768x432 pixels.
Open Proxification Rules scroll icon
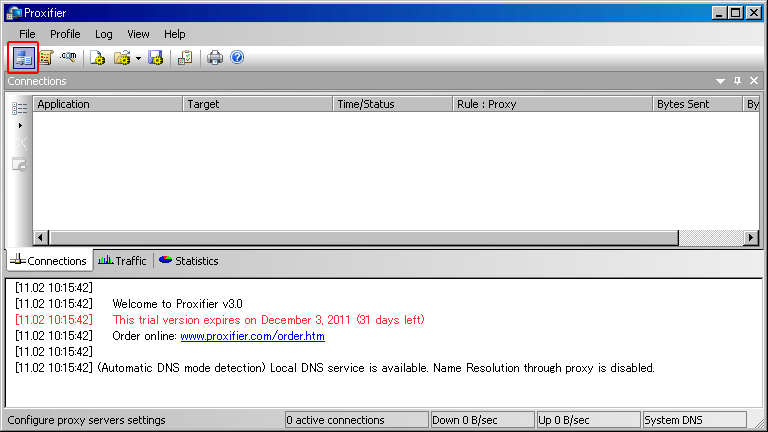[46, 58]
